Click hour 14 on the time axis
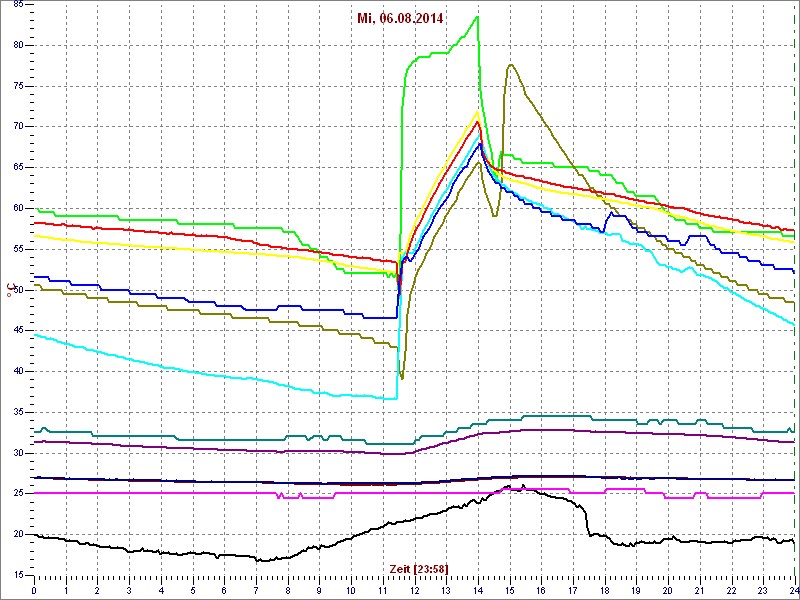 pos(478,590)
